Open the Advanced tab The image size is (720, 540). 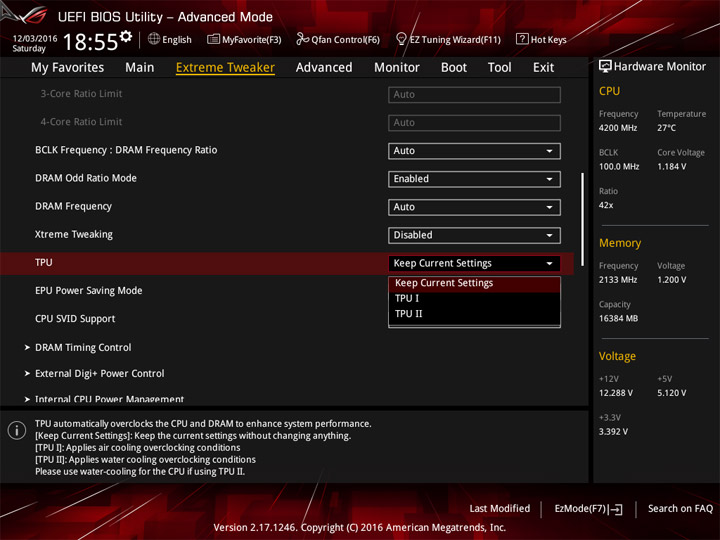[324, 68]
